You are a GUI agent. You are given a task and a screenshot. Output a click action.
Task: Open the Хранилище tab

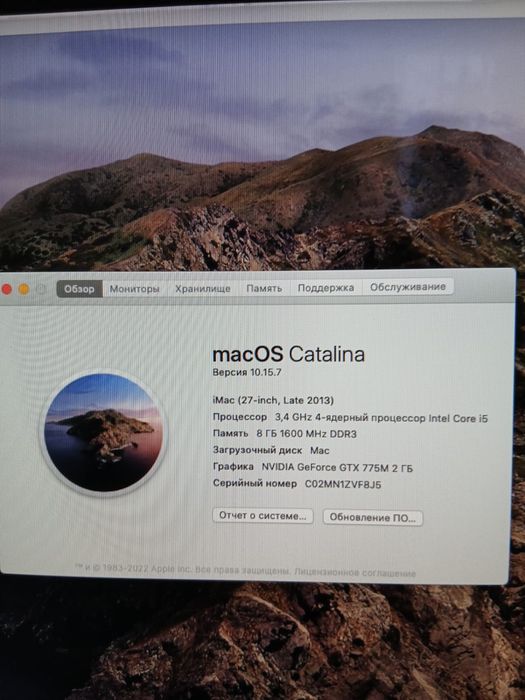[203, 289]
